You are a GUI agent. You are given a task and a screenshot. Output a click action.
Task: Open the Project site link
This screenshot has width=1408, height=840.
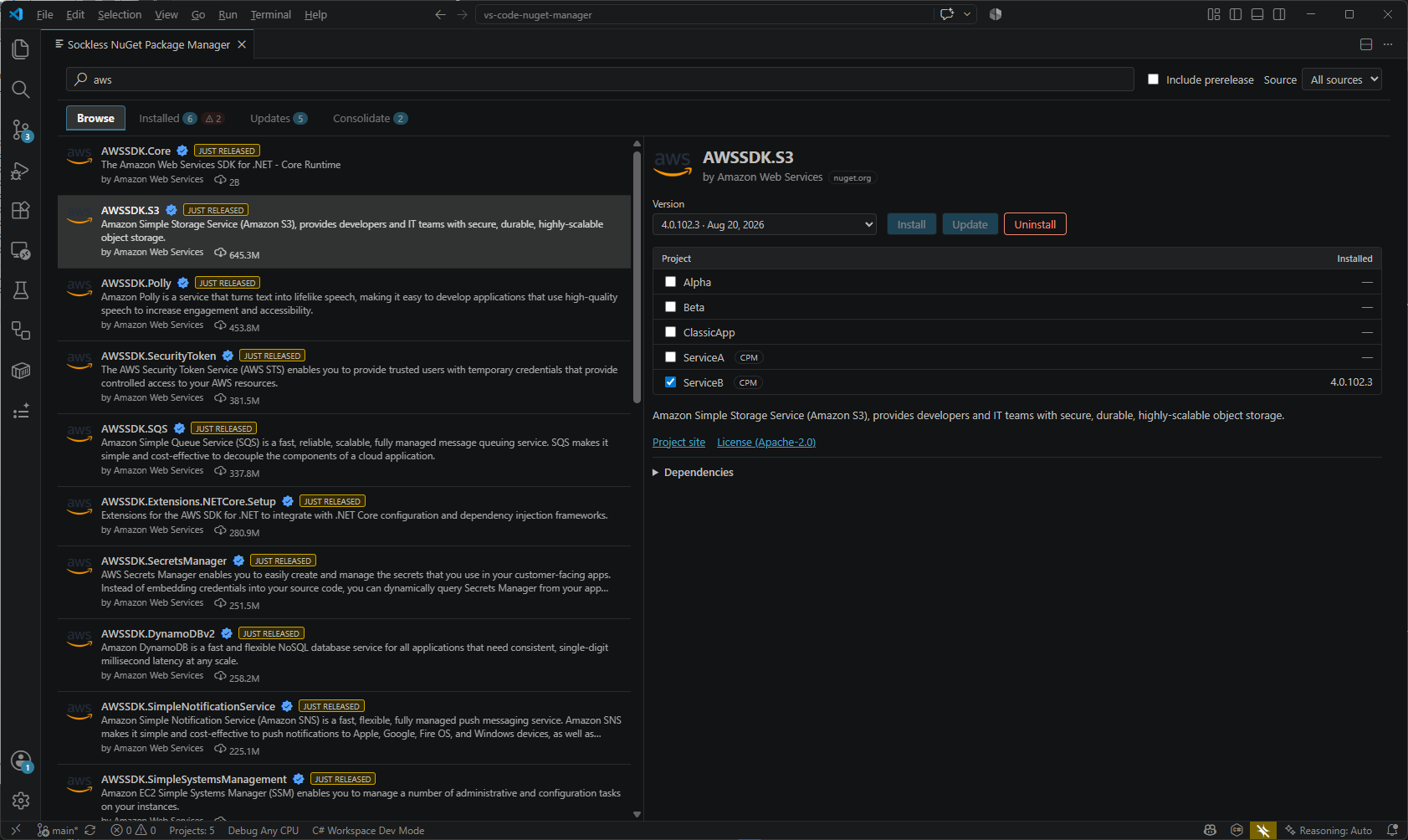678,443
